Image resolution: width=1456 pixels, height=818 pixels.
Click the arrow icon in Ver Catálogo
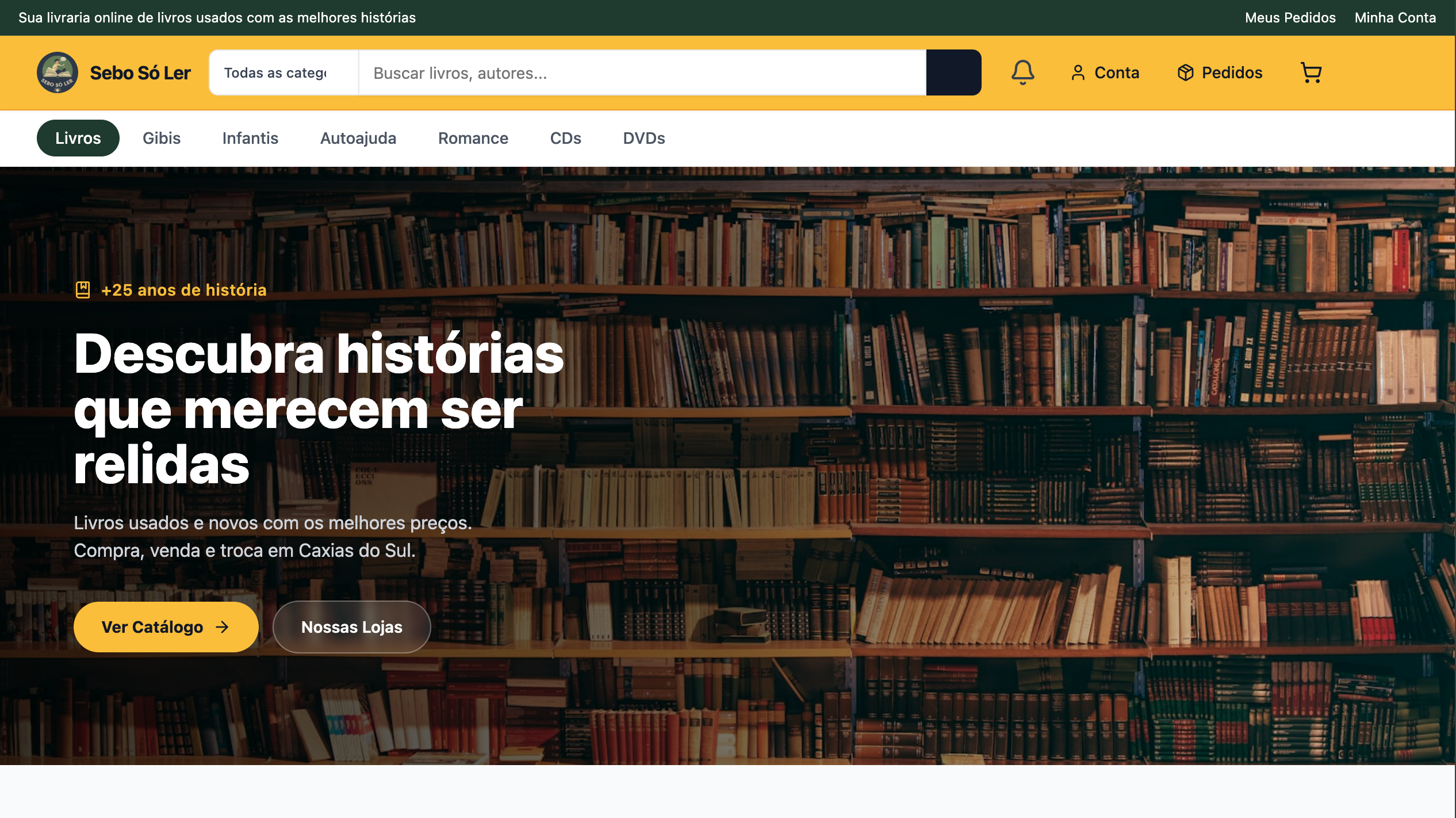(223, 627)
